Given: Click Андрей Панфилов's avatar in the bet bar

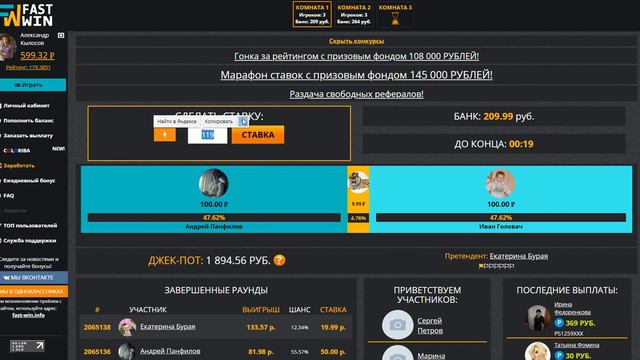Looking at the screenshot, I should [213, 183].
